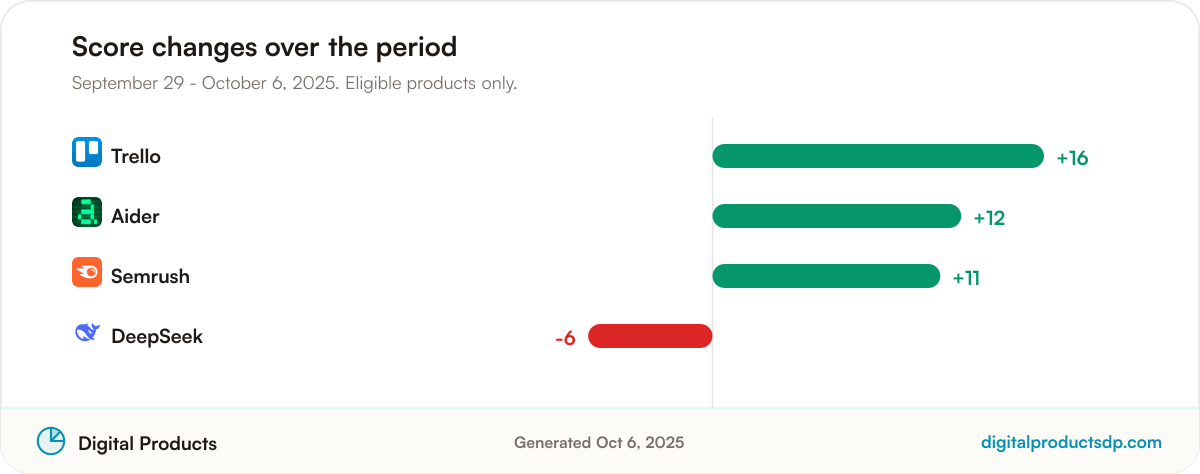This screenshot has height=474, width=1200.
Task: Click the +16 score label
Action: click(1072, 158)
